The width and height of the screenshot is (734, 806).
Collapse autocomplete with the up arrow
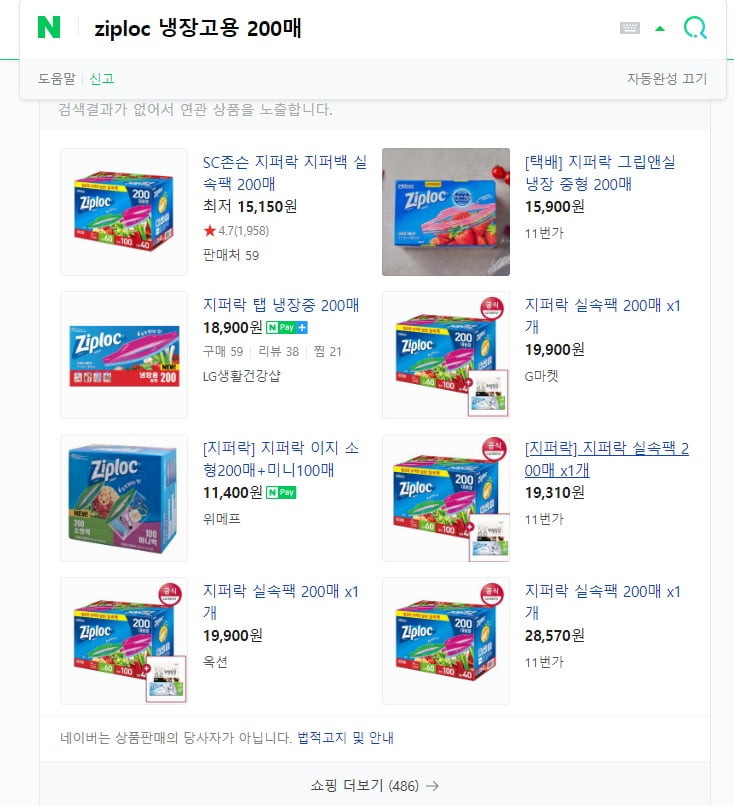[x=660, y=29]
